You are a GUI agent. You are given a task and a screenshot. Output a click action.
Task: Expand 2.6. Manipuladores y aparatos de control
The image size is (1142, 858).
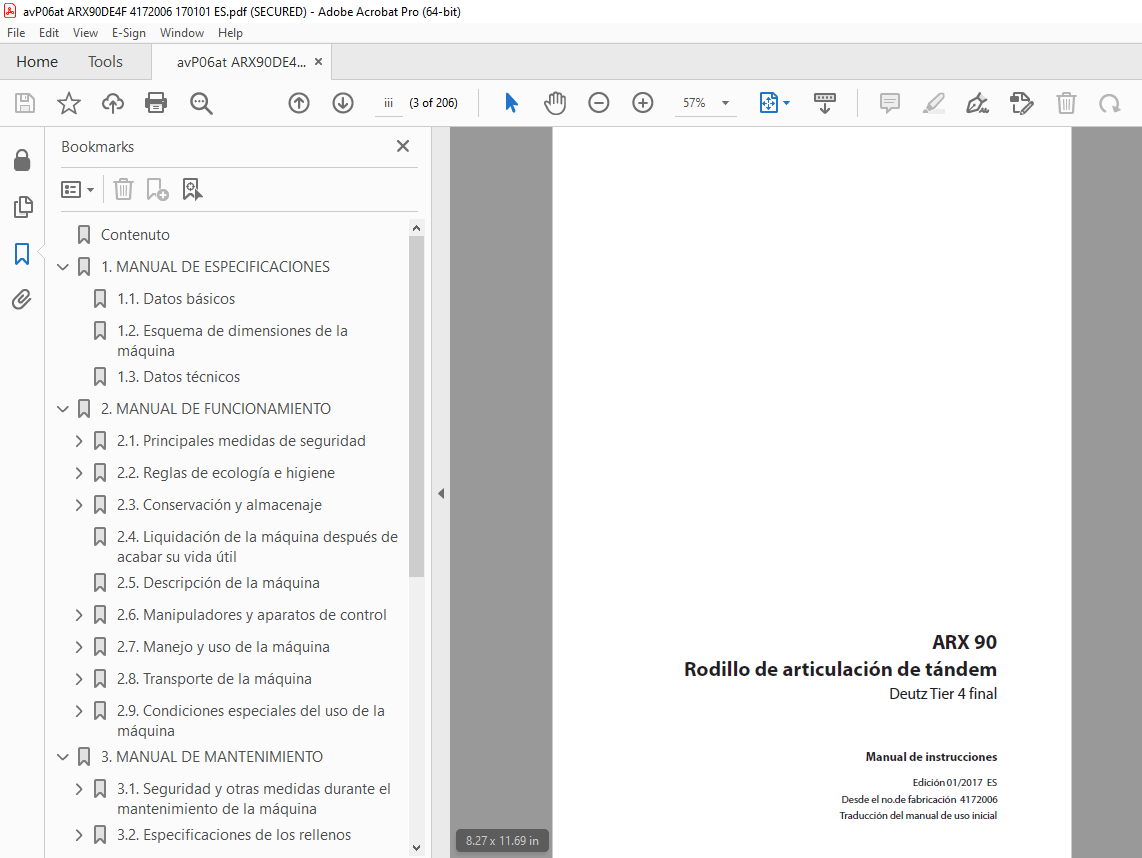(79, 615)
